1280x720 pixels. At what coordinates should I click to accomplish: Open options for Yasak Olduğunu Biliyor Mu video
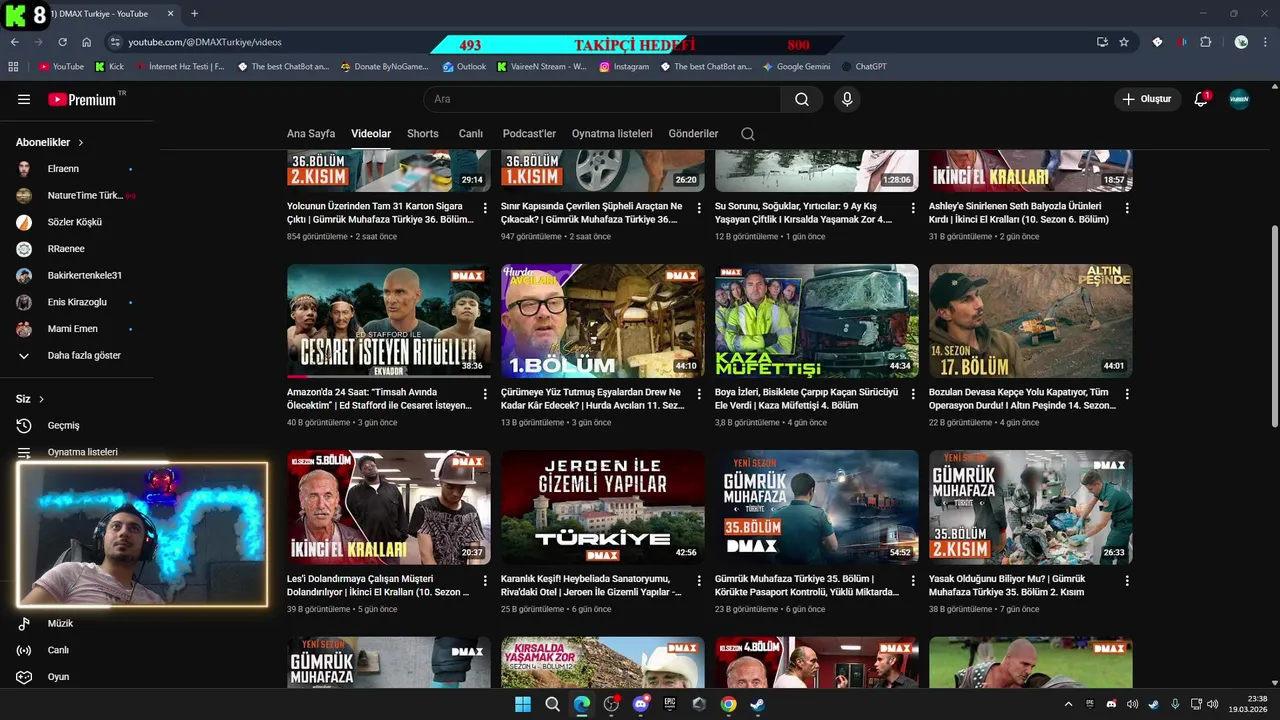[1127, 580]
